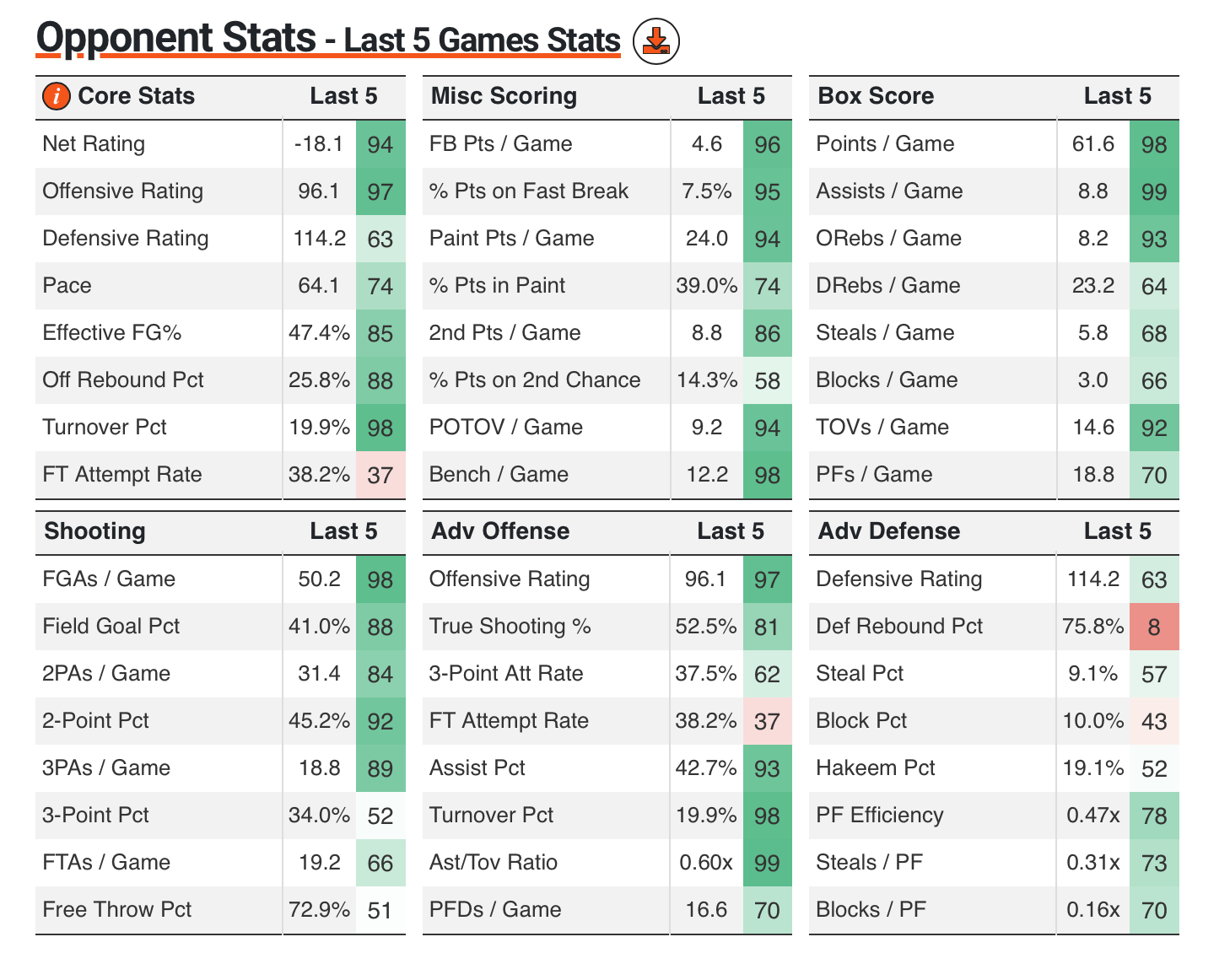Screen dimensions: 1230x980
Task: Click the Points / Game value 61.6
Action: pyautogui.click(x=1092, y=144)
